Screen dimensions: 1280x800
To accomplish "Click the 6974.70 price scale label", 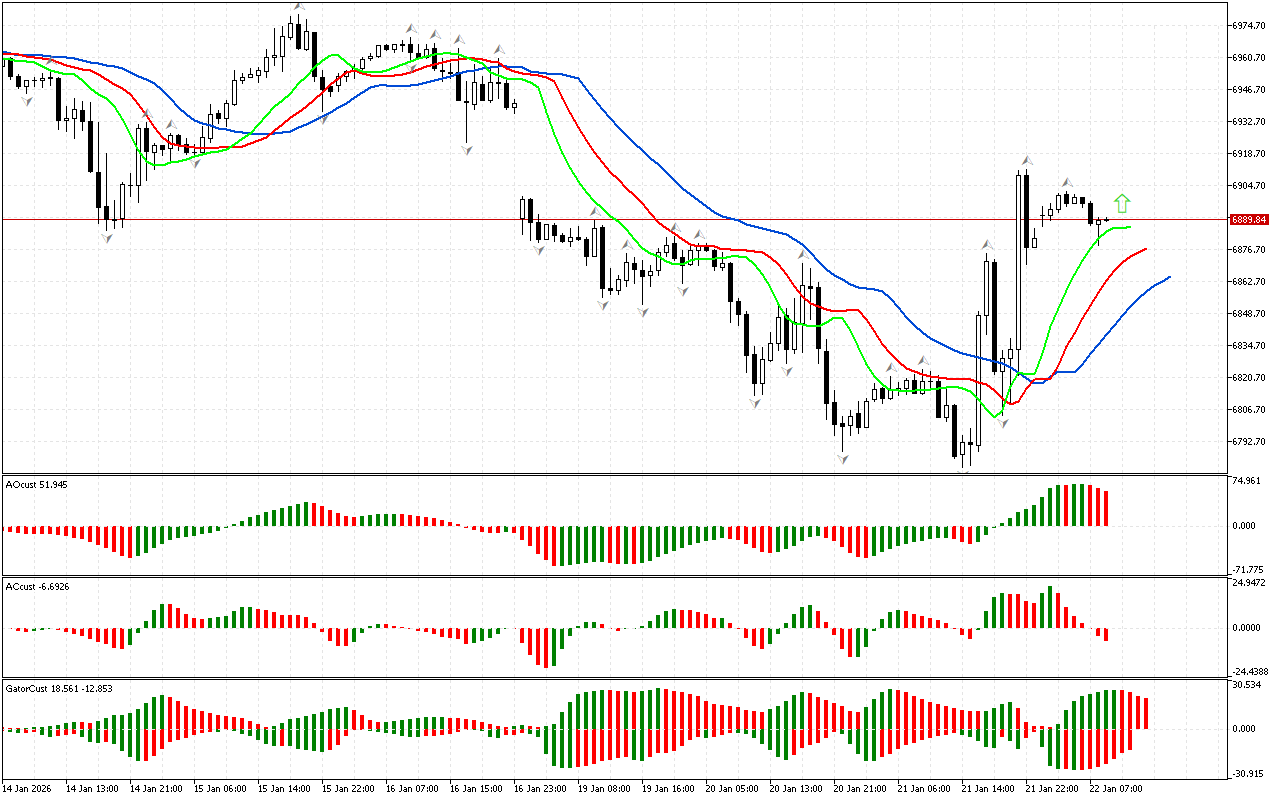I will (x=1250, y=25).
